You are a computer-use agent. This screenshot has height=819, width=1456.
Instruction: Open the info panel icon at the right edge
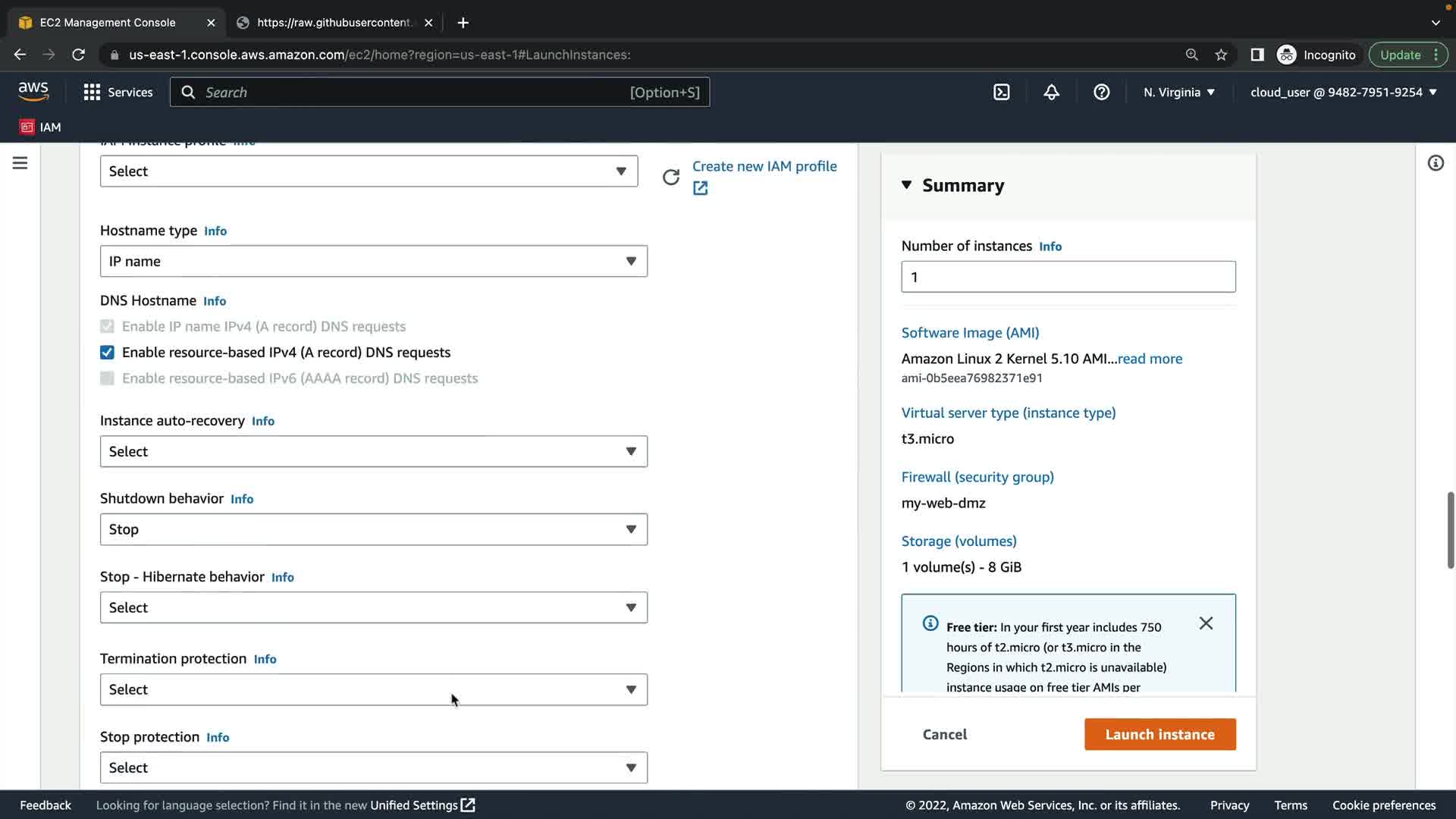(1435, 163)
